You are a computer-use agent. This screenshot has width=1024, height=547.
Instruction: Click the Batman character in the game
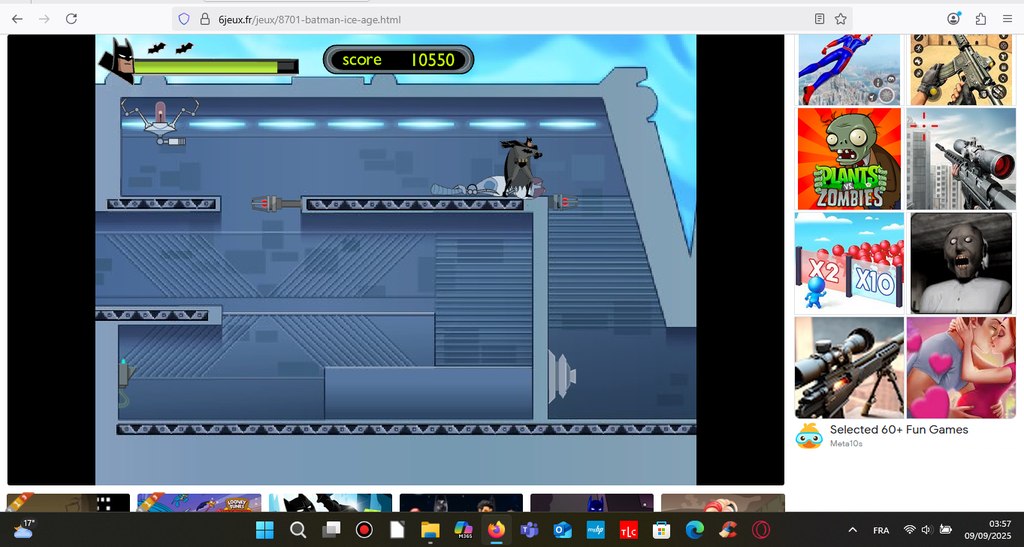point(520,167)
